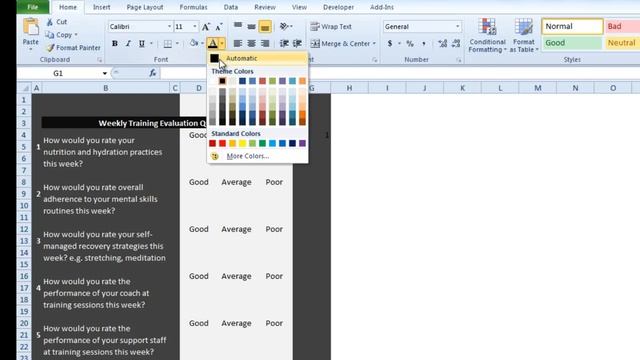Open the Calibri font name dropdown
The image size is (640, 360).
pos(169,27)
